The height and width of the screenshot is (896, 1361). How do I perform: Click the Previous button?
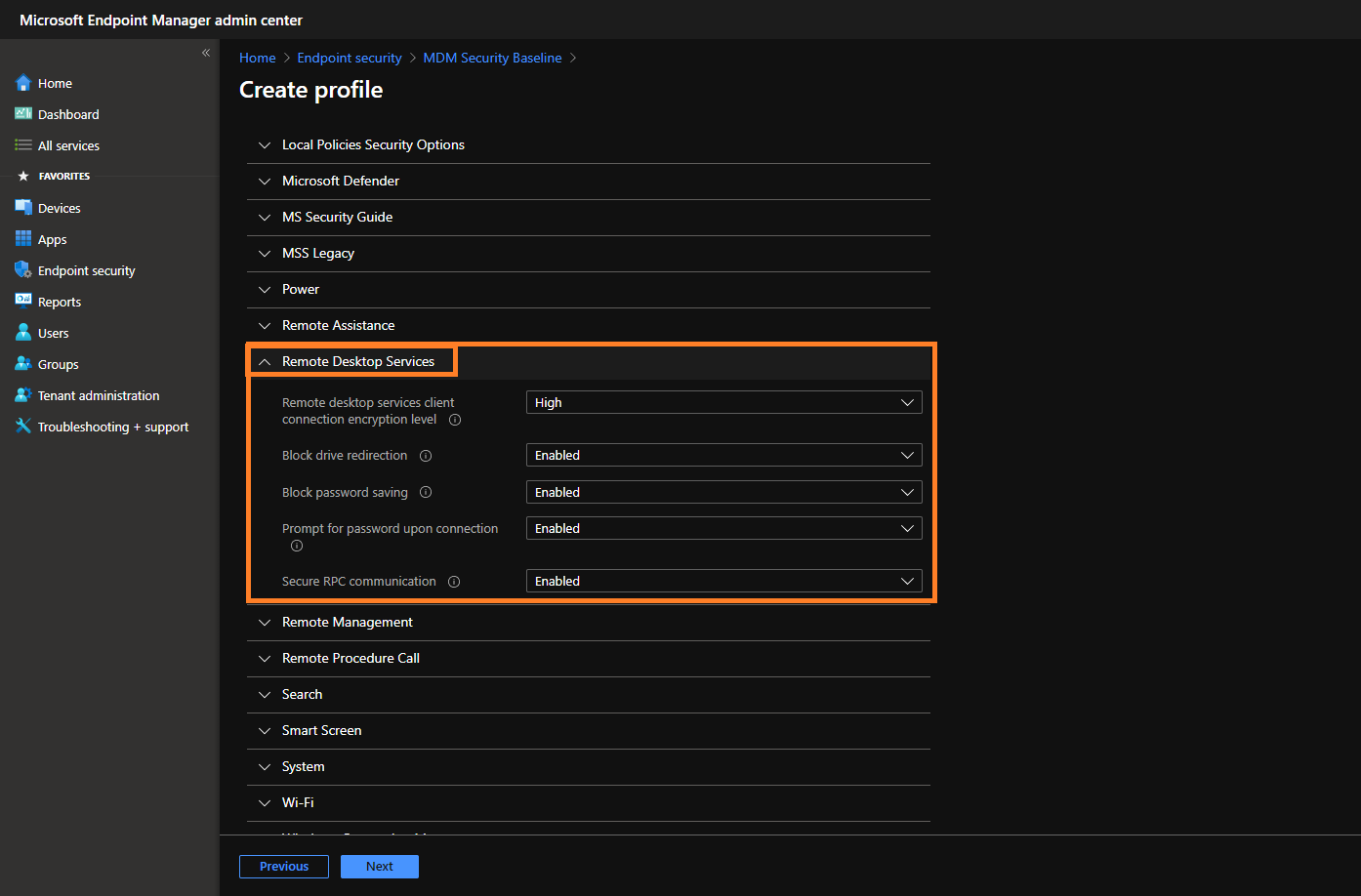point(284,867)
